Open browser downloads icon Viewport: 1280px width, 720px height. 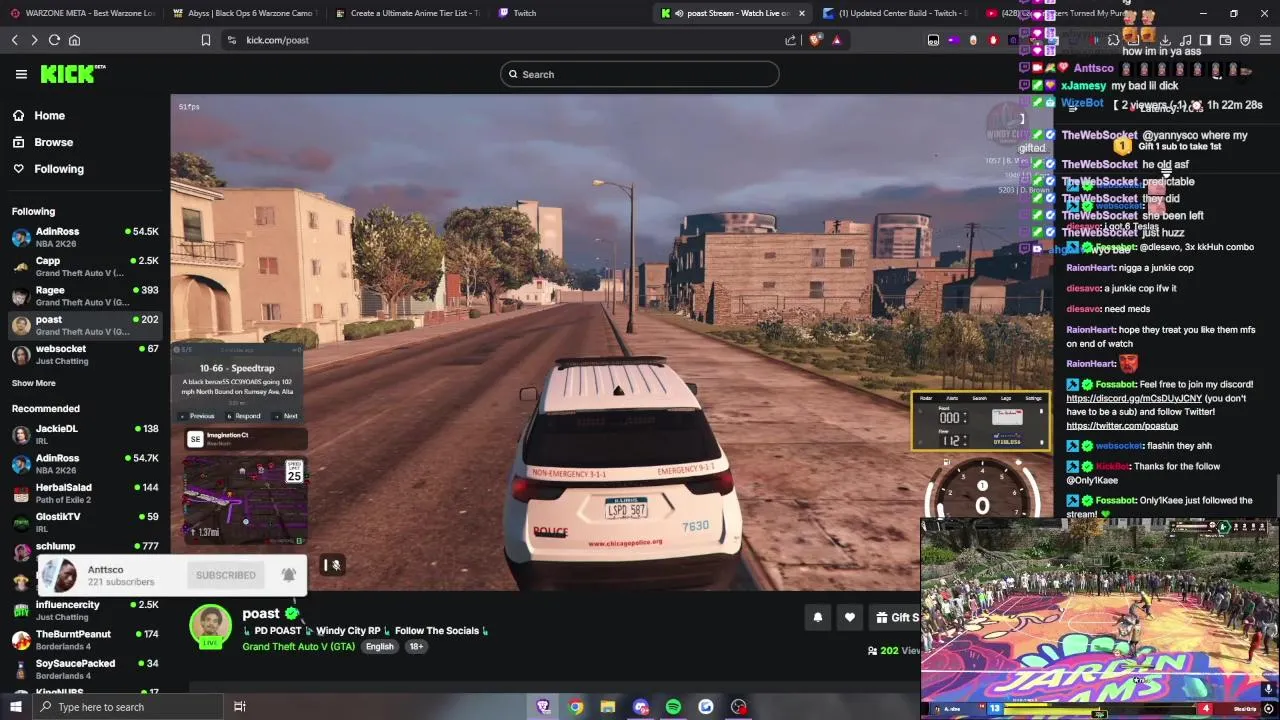(1165, 40)
